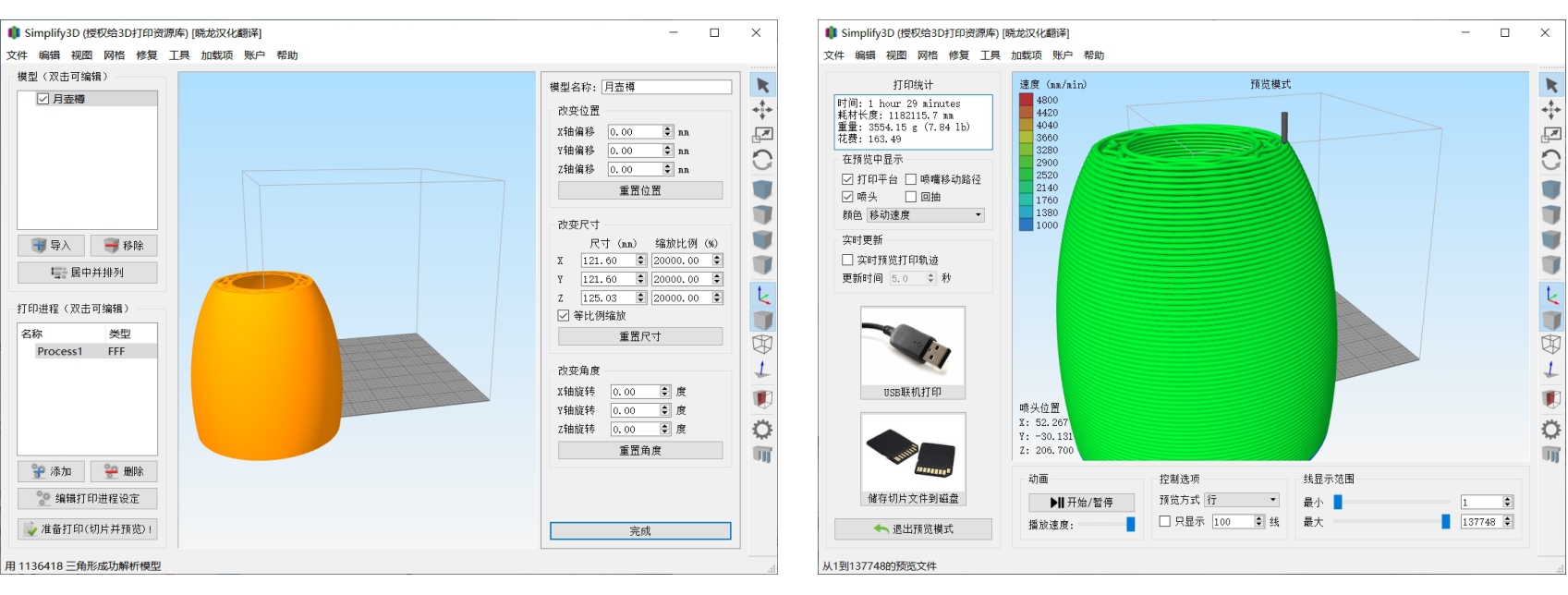Click the 退出预览模式 button
Screen dimensions: 1568x595
(x=913, y=529)
